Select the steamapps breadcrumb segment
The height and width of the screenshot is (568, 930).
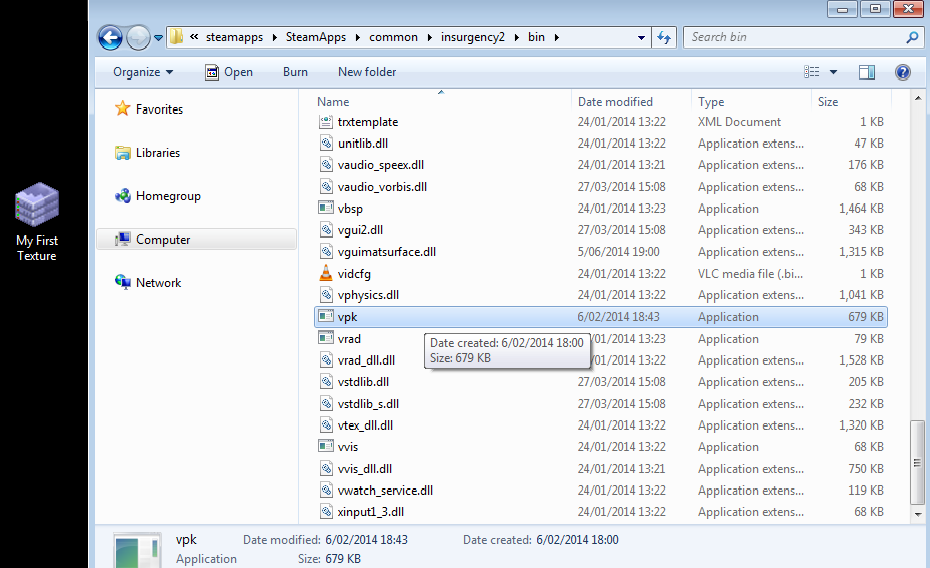[234, 37]
